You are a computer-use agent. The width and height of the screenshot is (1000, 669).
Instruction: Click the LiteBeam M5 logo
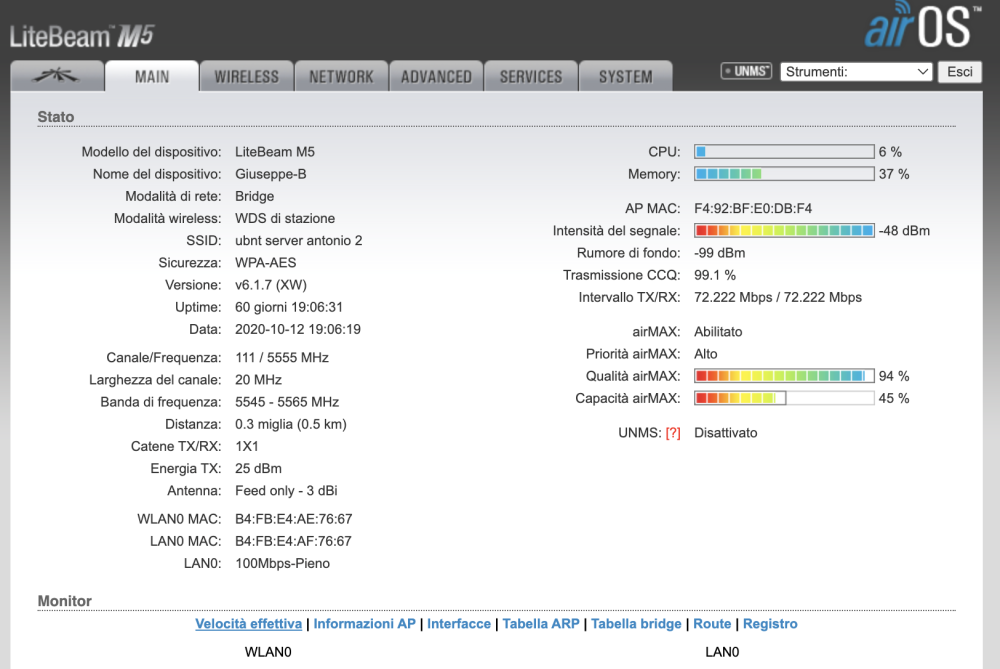[x=82, y=37]
